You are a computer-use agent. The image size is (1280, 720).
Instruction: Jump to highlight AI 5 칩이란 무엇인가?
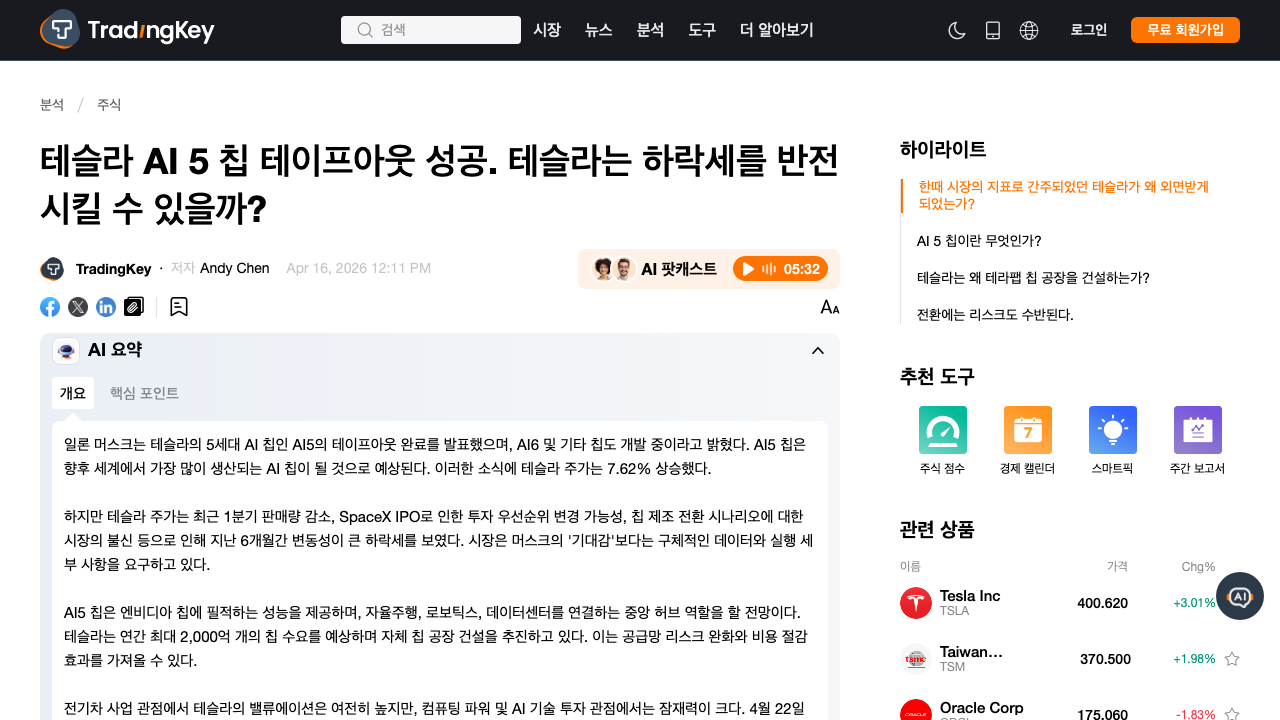[979, 241]
